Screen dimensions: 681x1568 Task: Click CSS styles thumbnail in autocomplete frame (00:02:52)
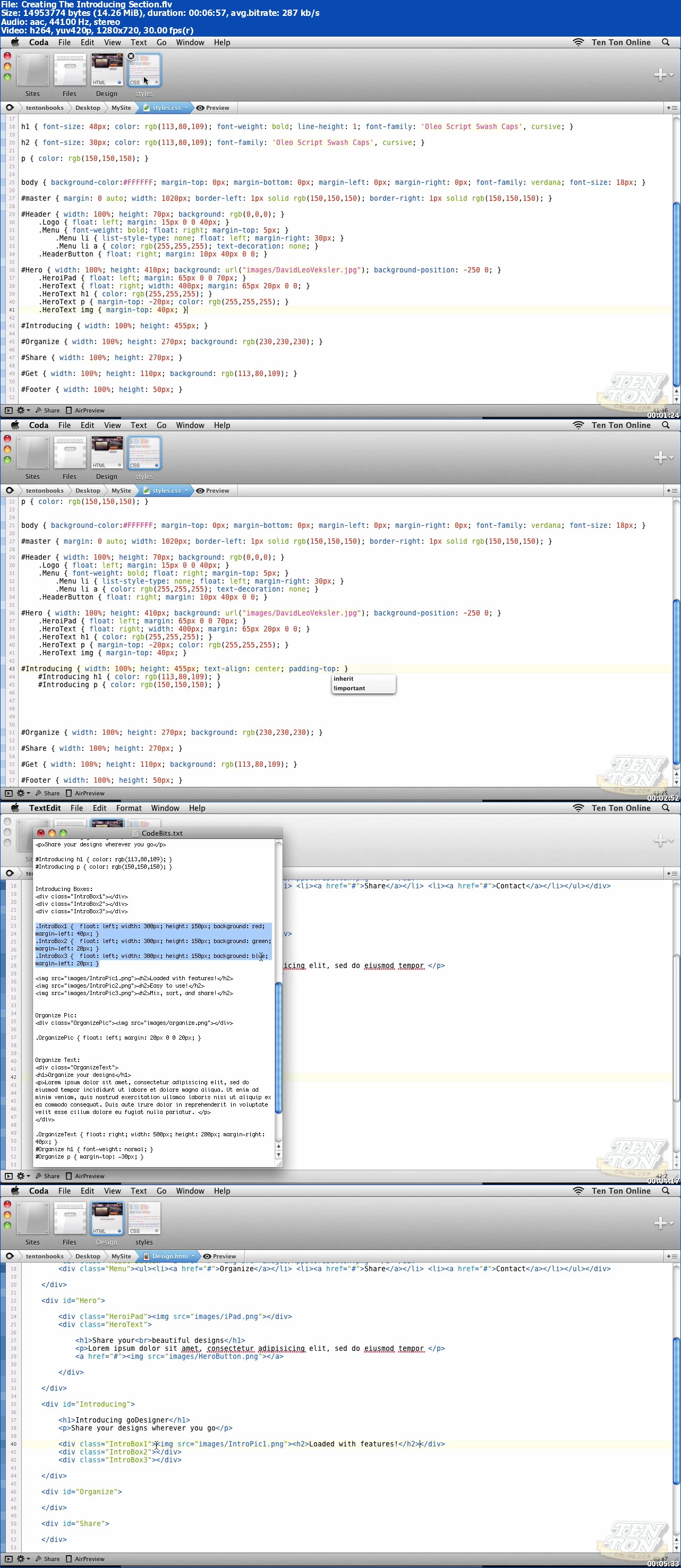point(144,453)
